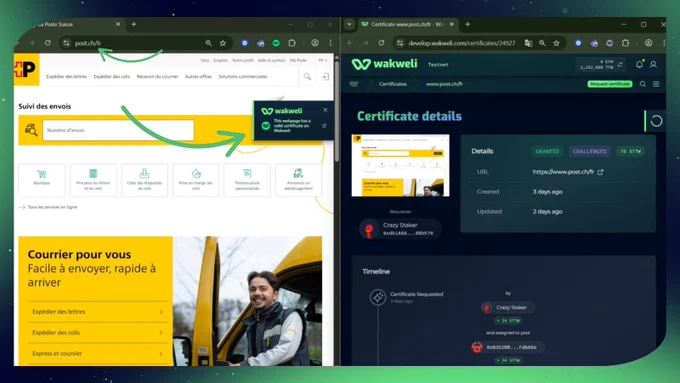
Task: Refresh the token balance in Wakweli header
Action: pyautogui.click(x=620, y=65)
